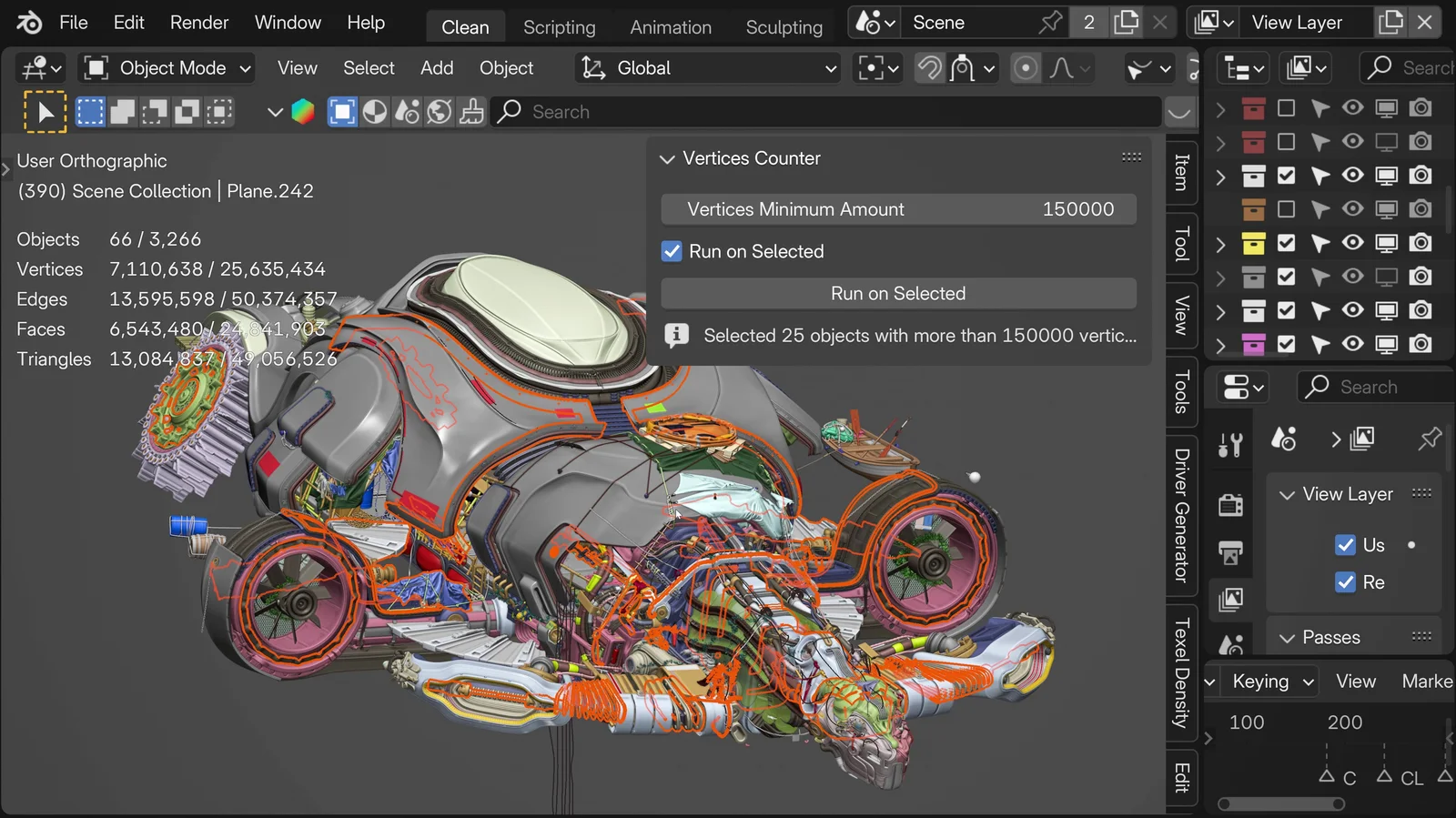Collapse the View Layer panel

click(x=1287, y=495)
